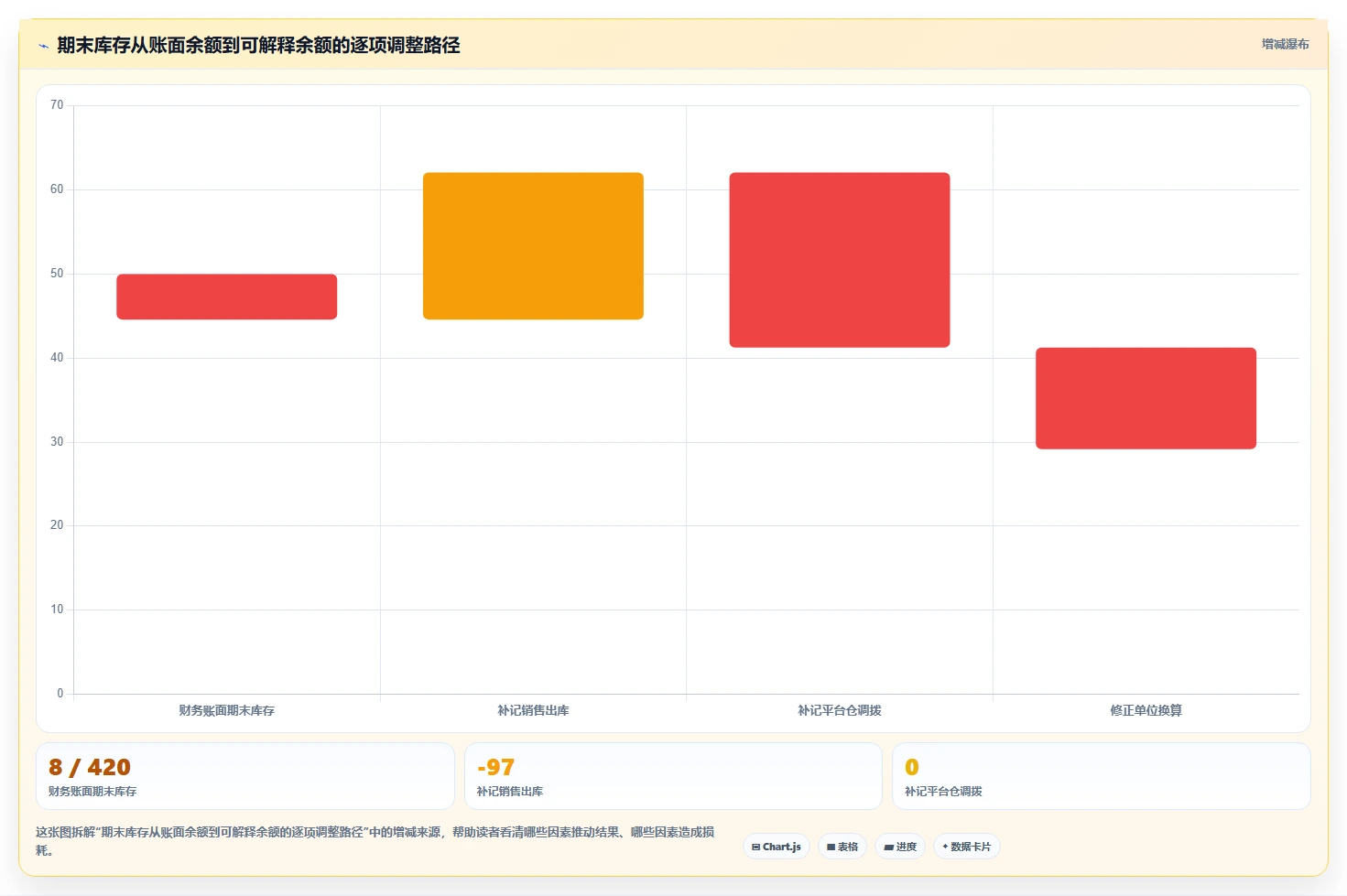Click the 增减瀑布 label in the header
Screen dimensions: 1347x896
[1285, 44]
